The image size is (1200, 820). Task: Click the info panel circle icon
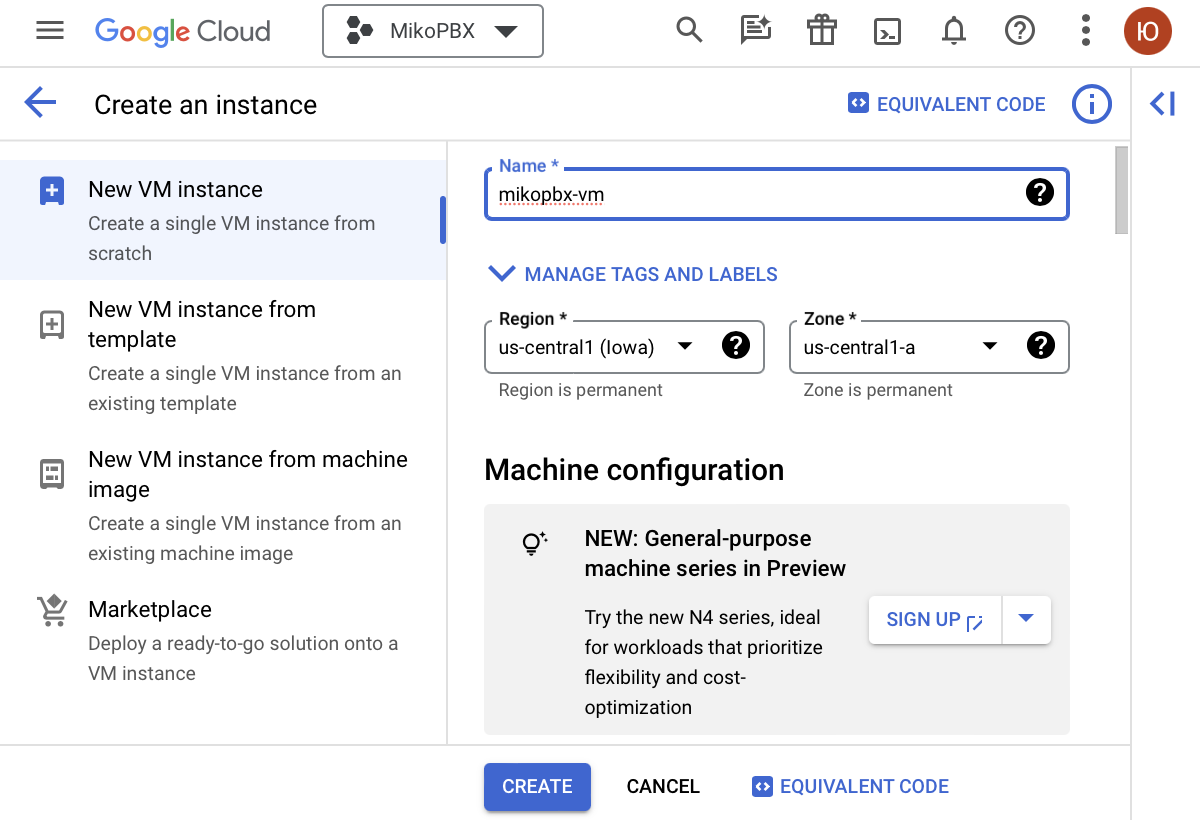[1091, 104]
